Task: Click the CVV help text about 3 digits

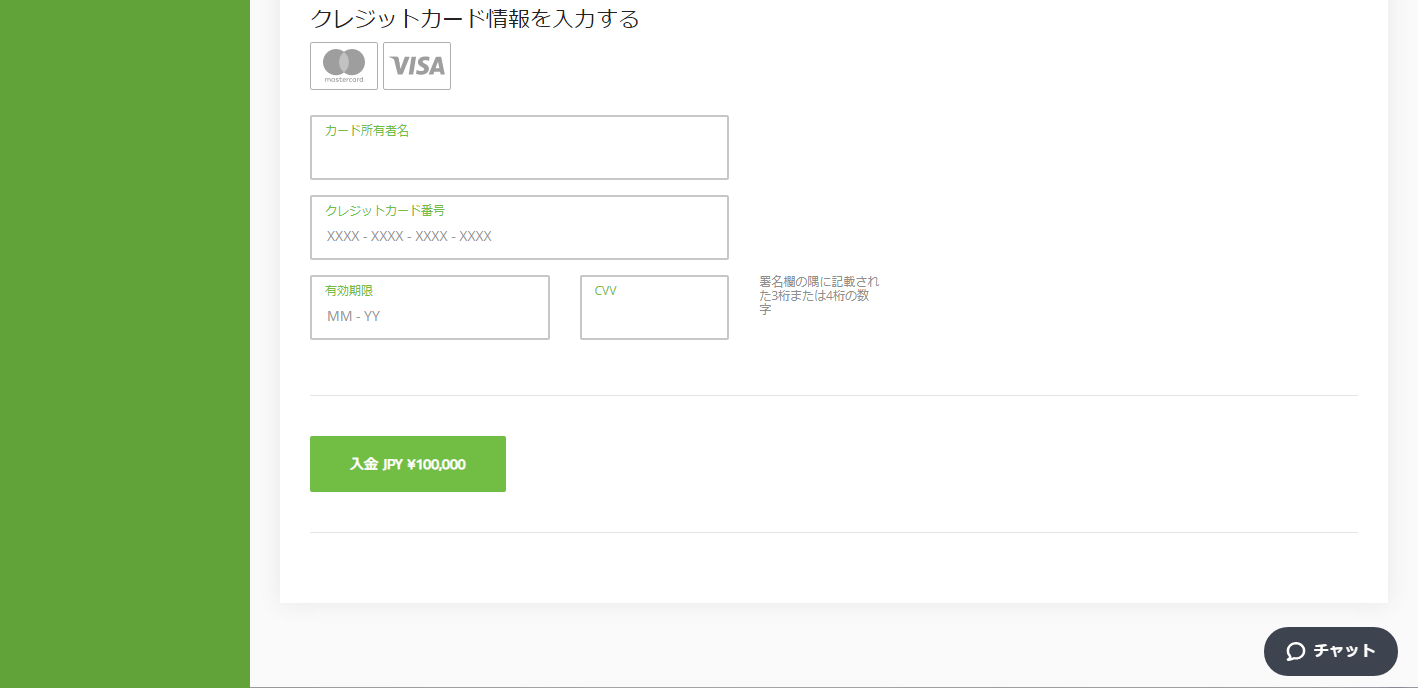Action: 820,296
